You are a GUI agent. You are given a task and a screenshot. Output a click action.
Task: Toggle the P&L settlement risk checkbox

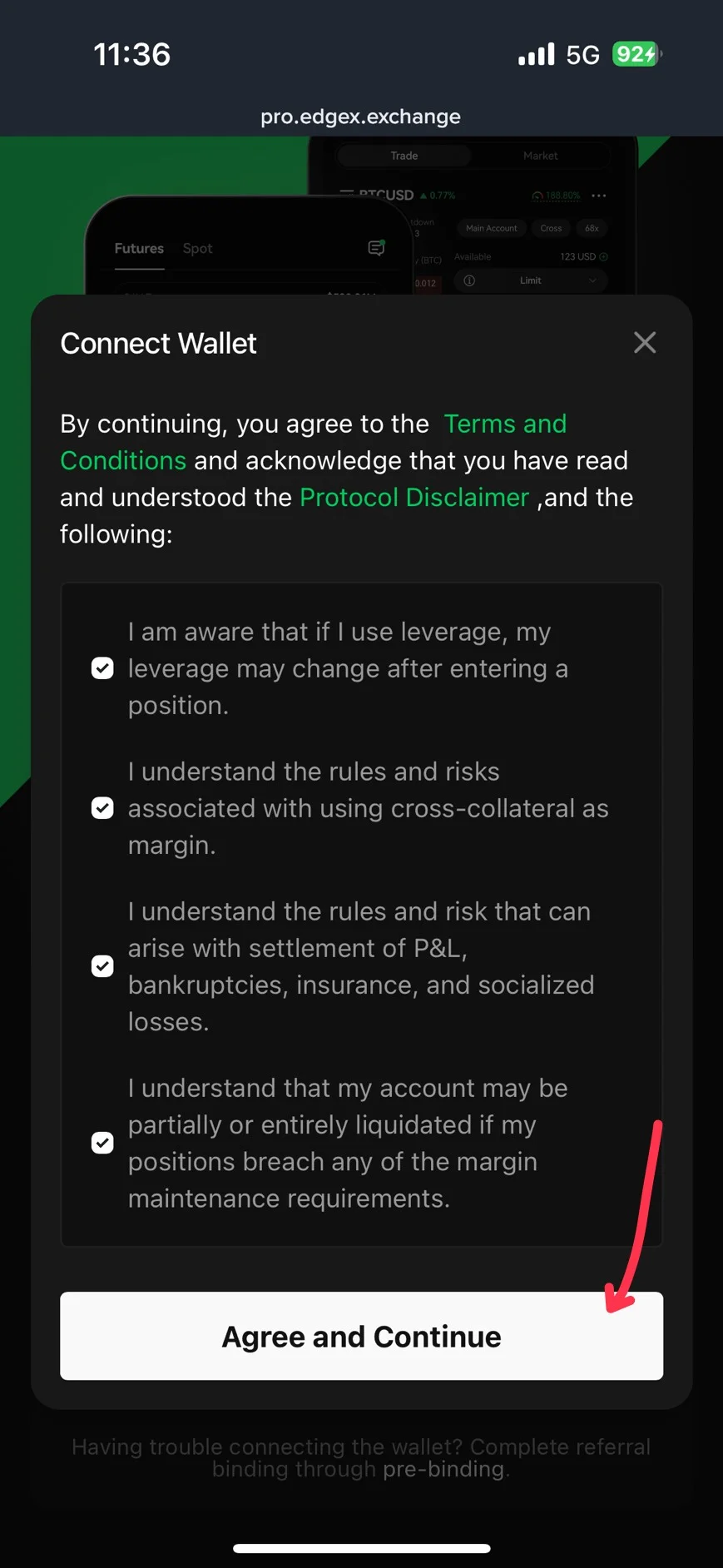(x=102, y=966)
